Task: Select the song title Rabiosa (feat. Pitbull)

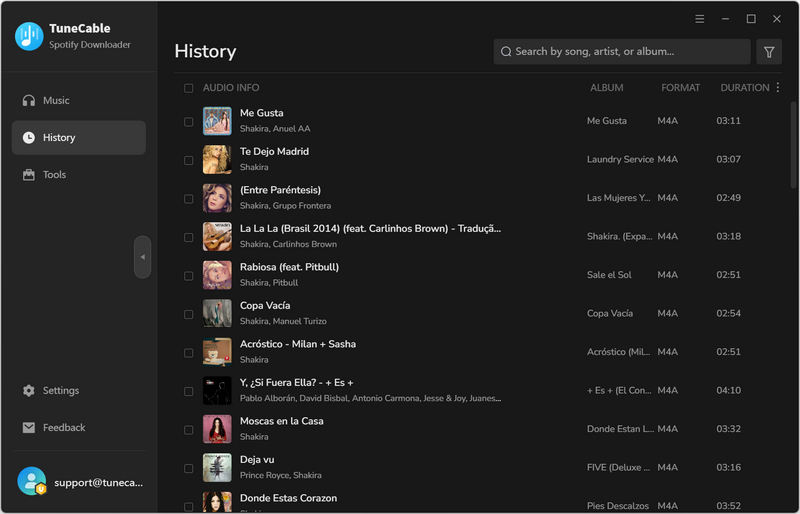Action: tap(289, 267)
